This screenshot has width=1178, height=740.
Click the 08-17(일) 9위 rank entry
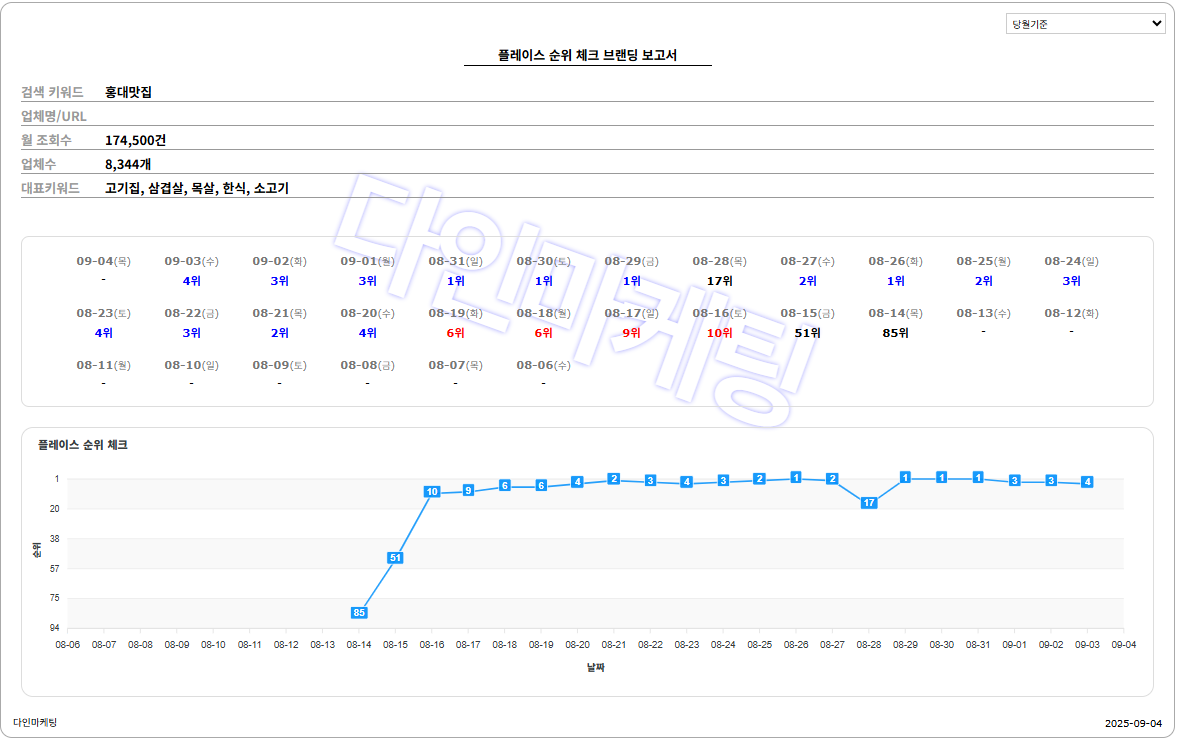click(x=632, y=333)
